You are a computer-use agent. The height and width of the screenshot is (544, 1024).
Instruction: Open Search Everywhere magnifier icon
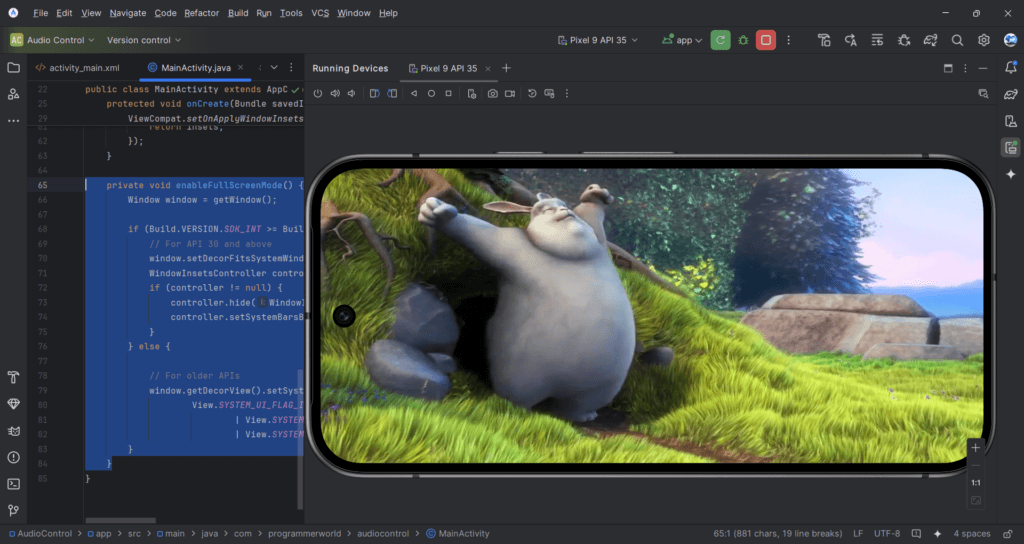957,40
